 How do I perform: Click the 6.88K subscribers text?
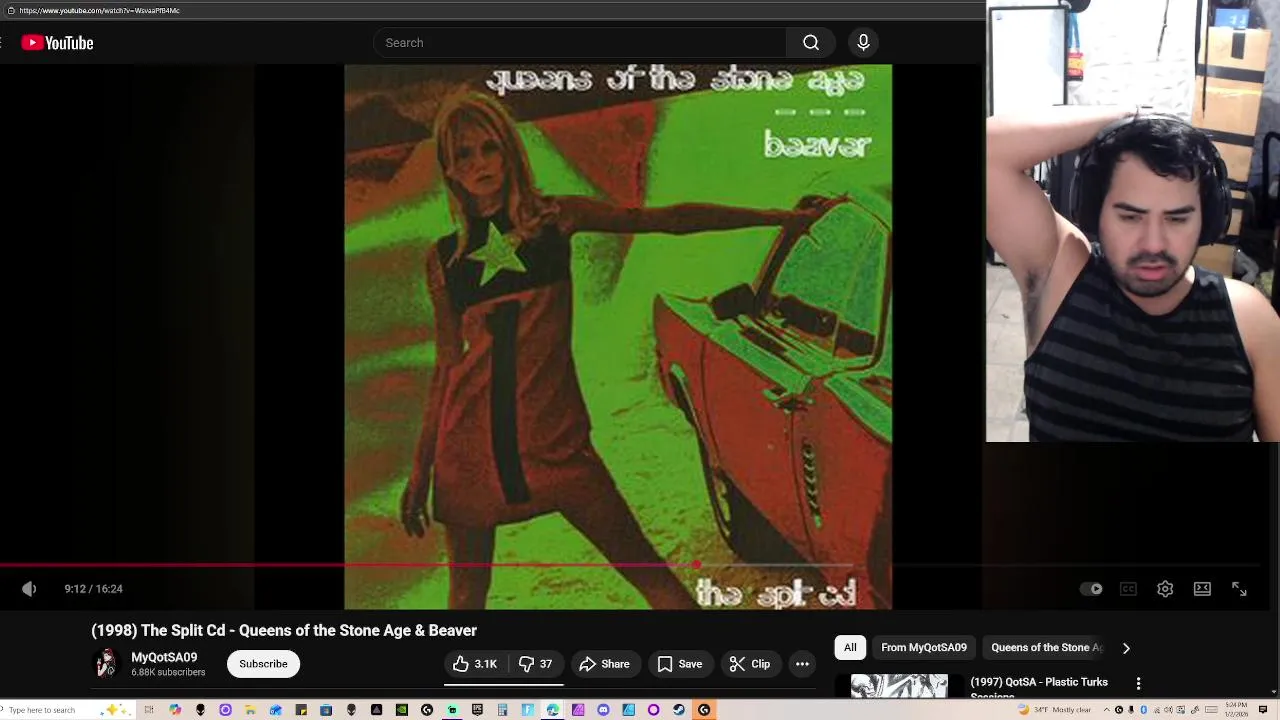(168, 673)
